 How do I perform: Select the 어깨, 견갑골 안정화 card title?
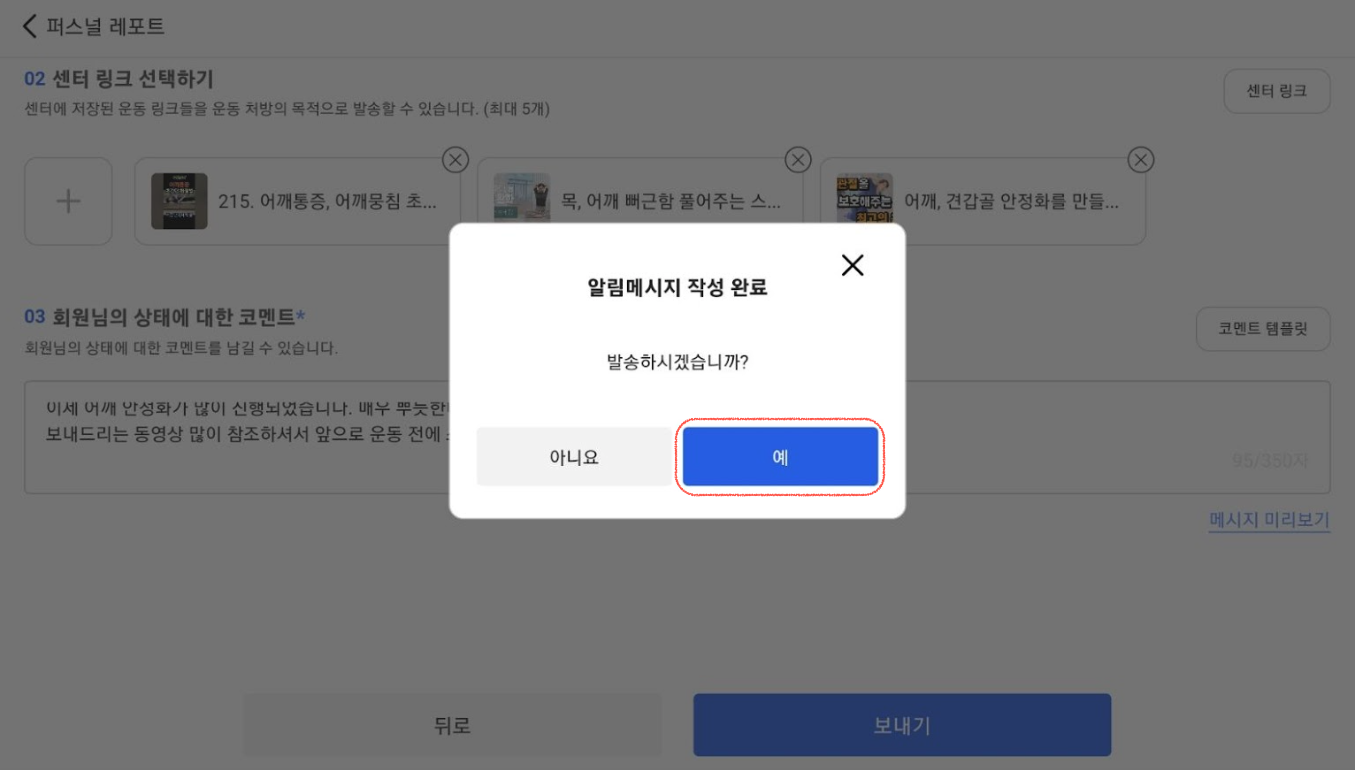click(x=1011, y=201)
